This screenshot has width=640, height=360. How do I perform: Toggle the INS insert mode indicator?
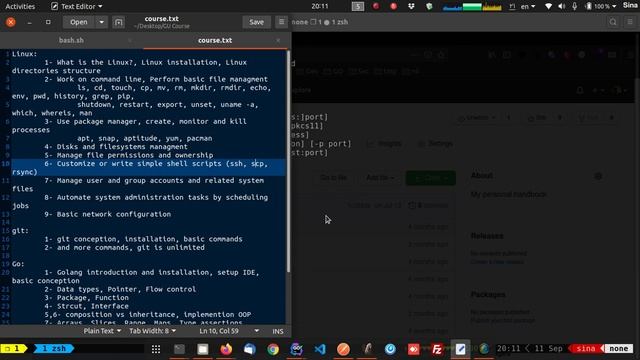[278, 331]
